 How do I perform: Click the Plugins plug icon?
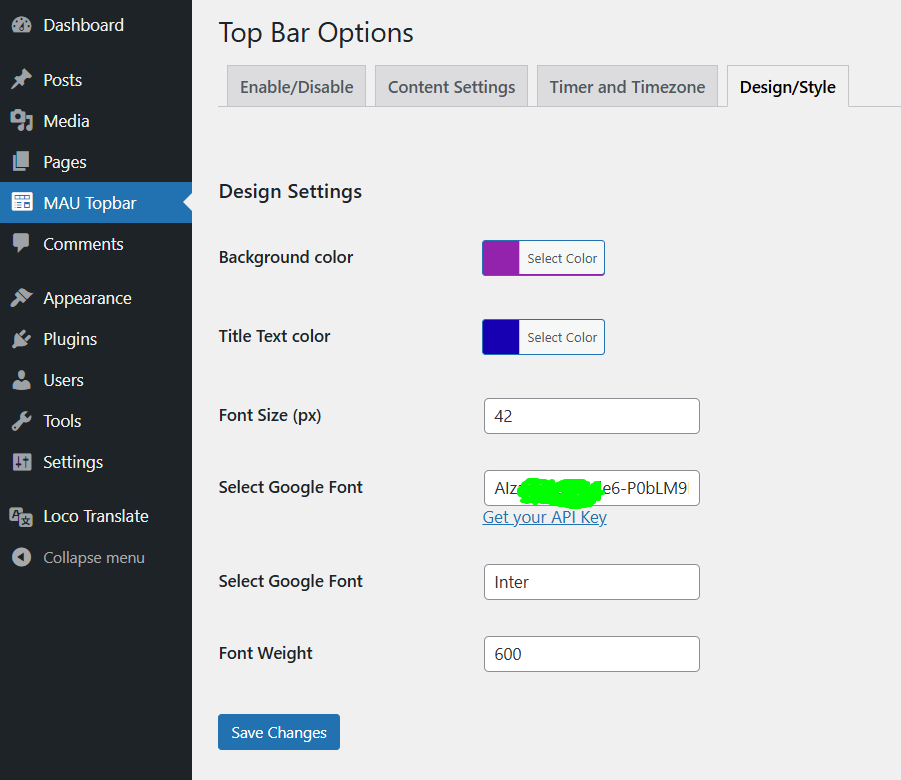pyautogui.click(x=22, y=339)
